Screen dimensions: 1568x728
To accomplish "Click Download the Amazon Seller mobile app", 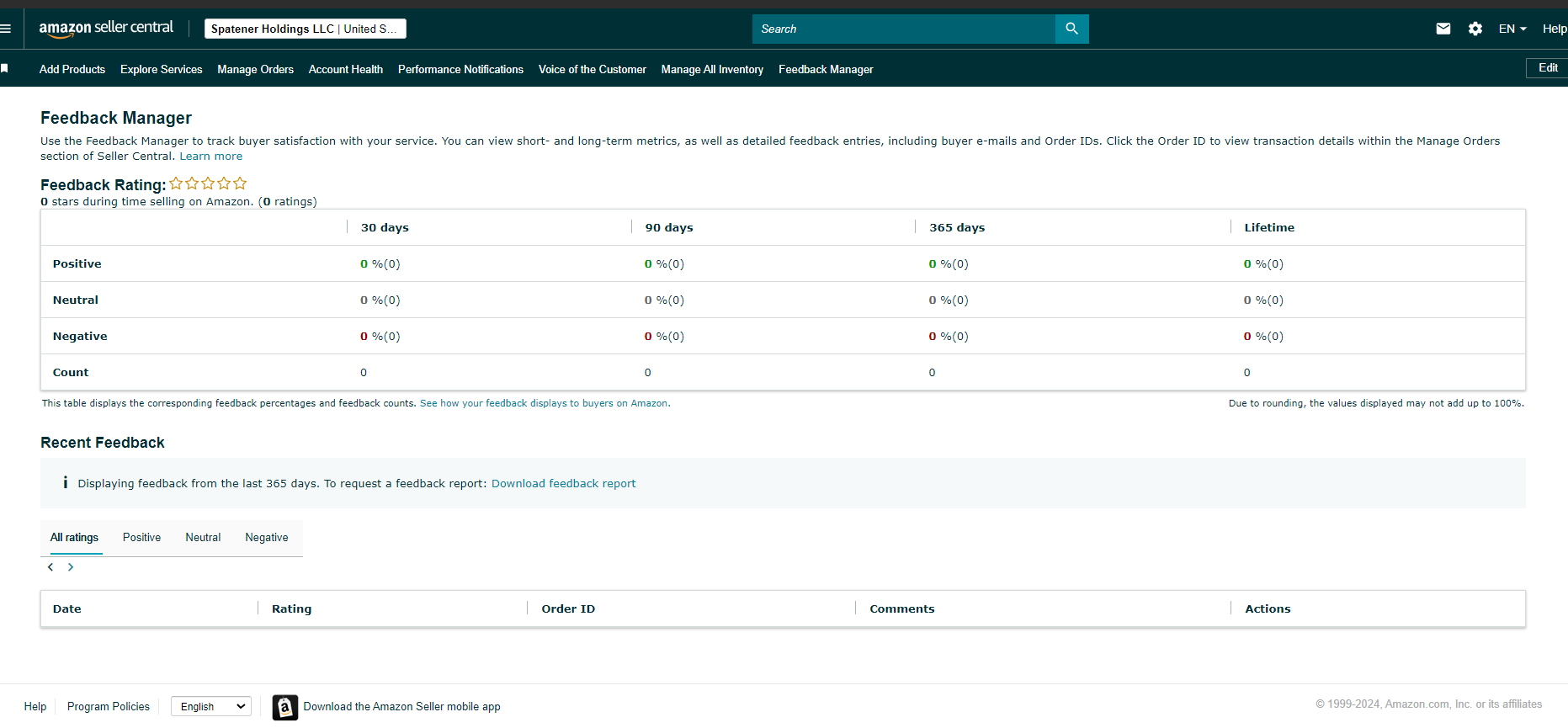I will tap(402, 706).
